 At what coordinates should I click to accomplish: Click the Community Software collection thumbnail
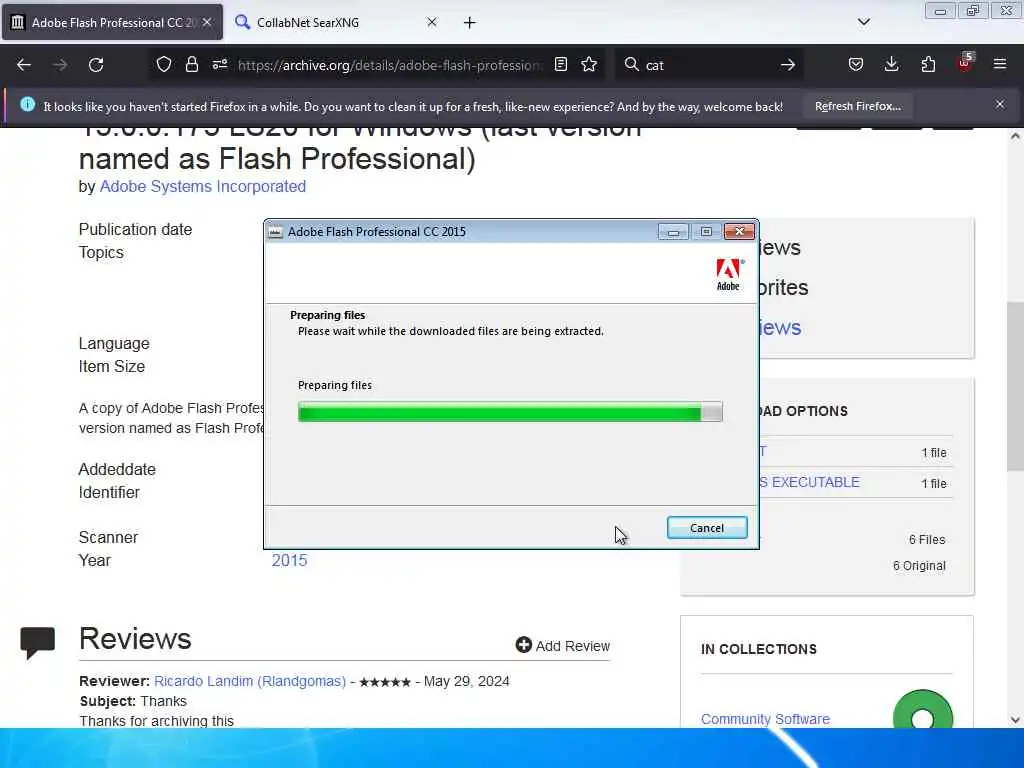click(x=922, y=709)
